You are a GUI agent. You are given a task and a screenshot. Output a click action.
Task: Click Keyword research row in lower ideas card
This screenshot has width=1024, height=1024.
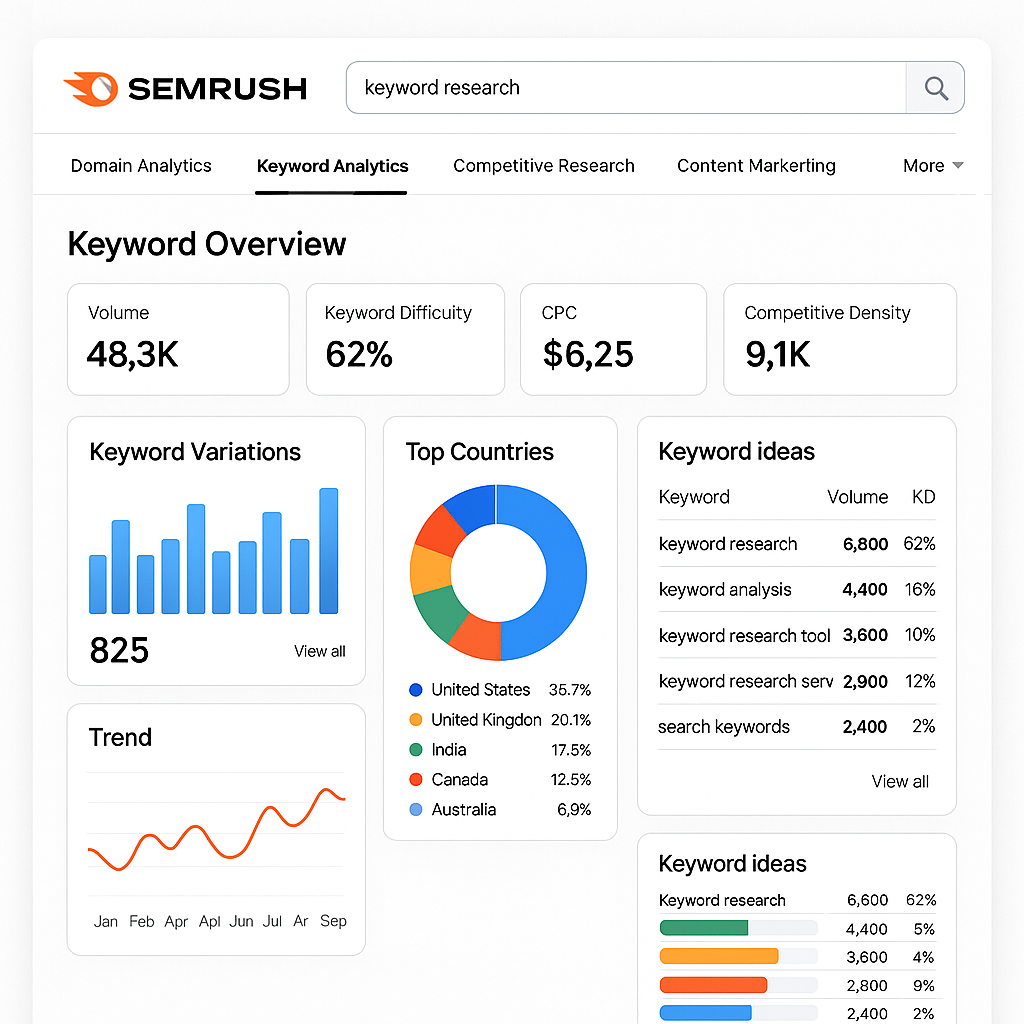(797, 901)
